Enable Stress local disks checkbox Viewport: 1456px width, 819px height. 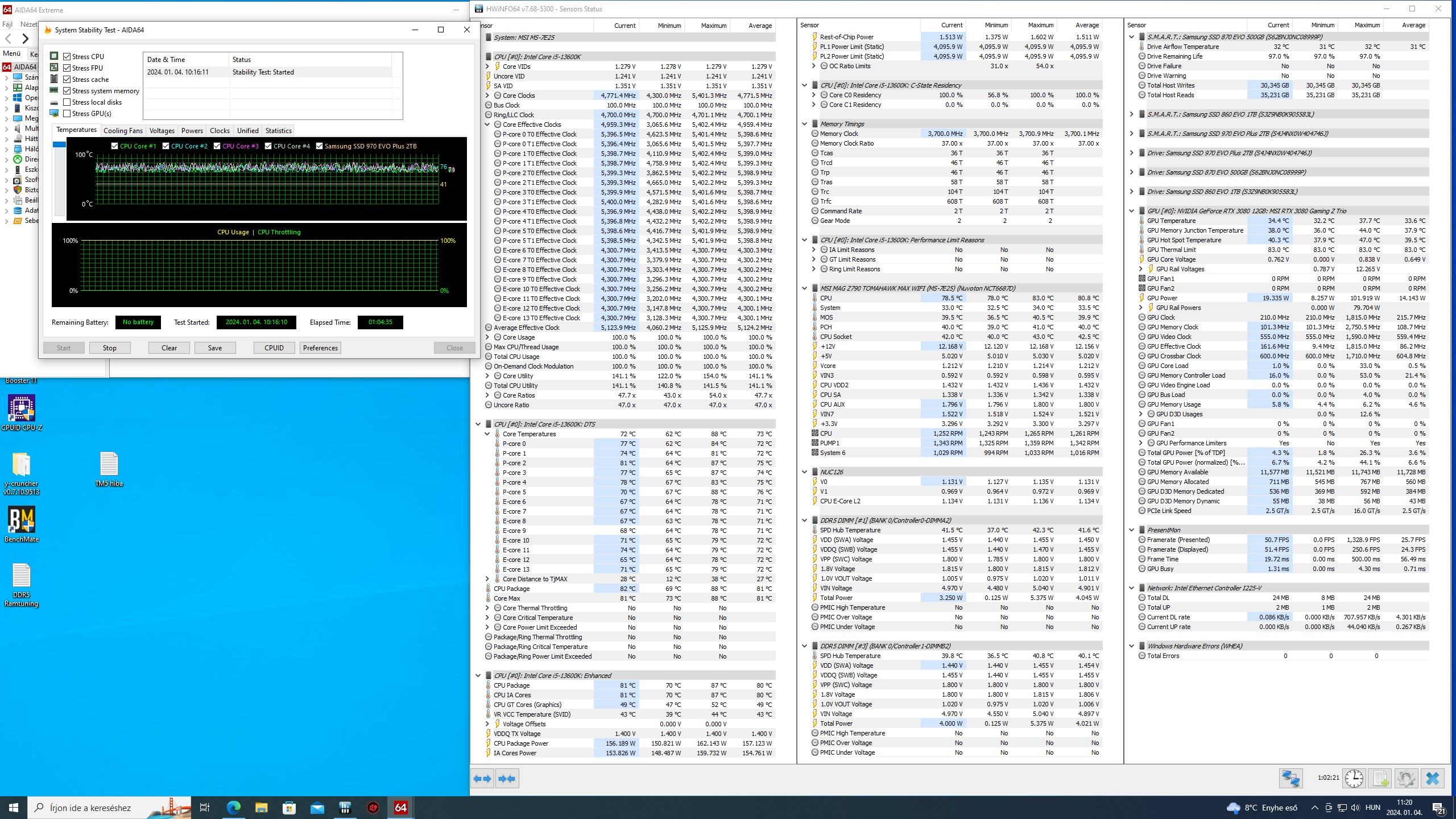[67, 102]
